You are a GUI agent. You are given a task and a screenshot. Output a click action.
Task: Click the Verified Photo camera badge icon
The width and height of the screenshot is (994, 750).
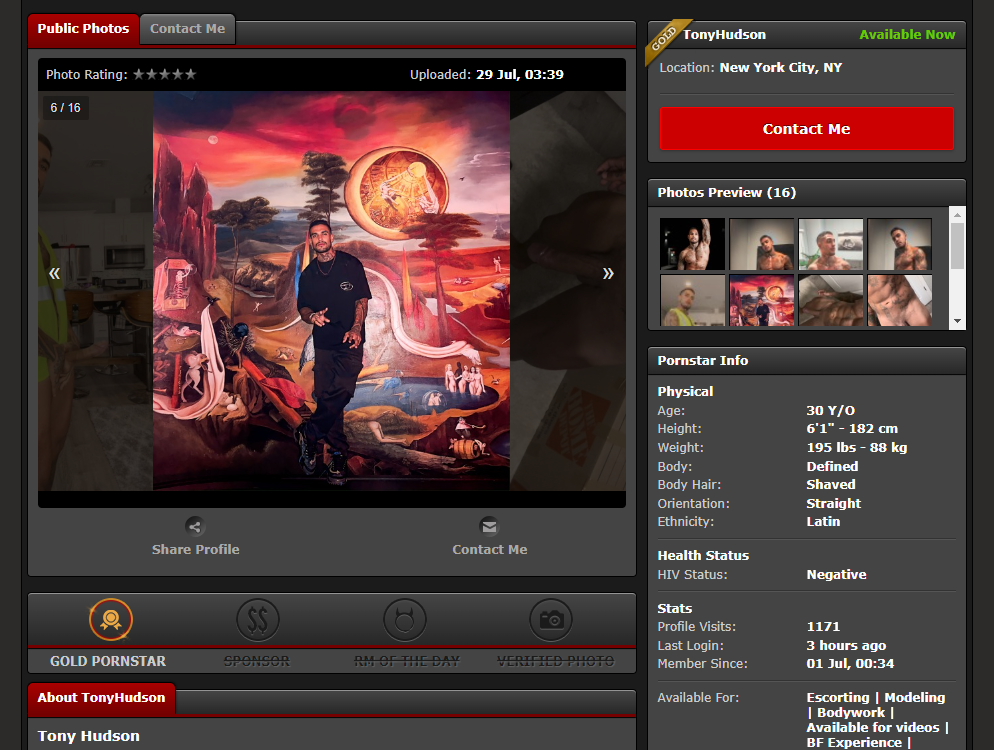click(551, 619)
